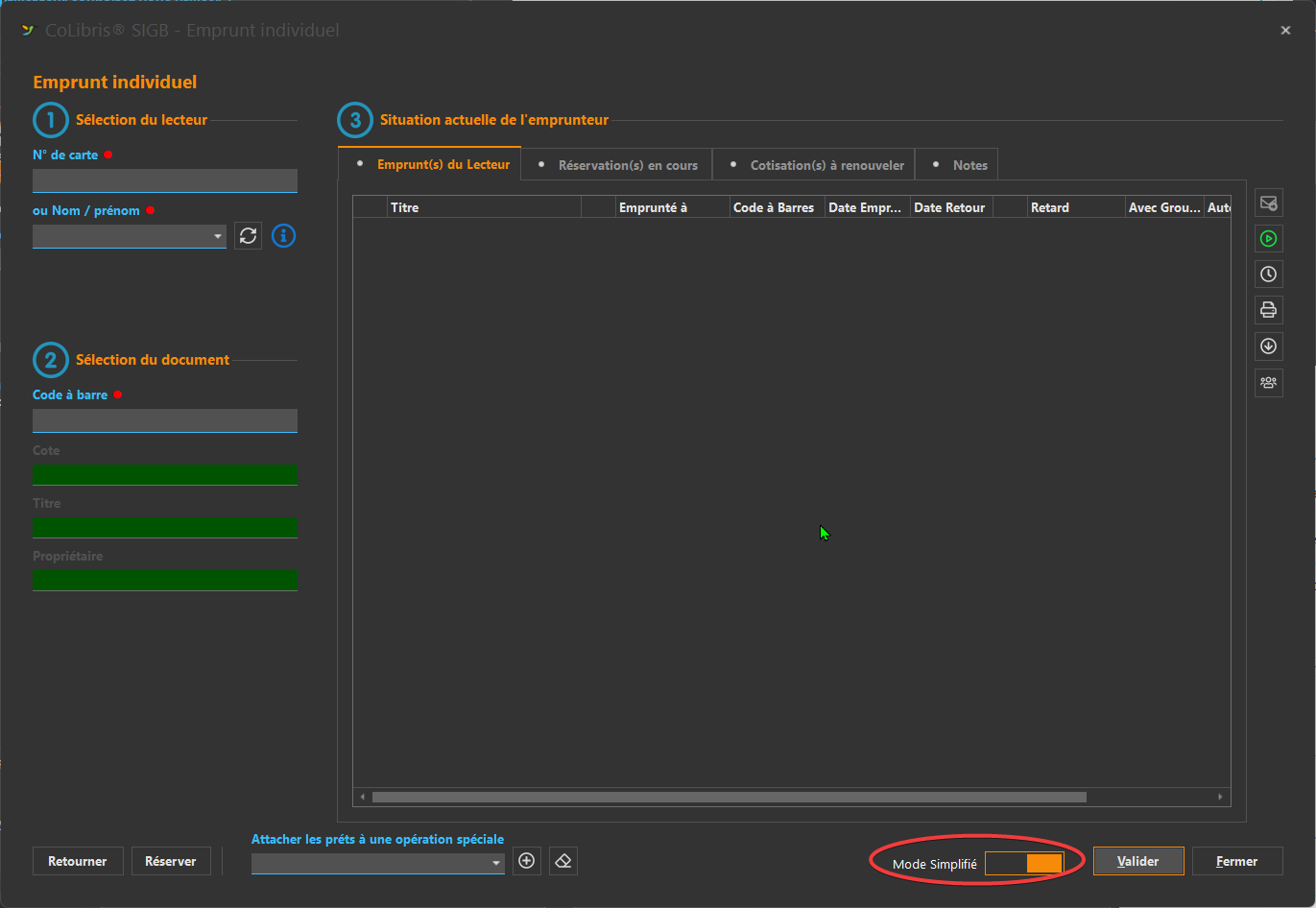This screenshot has width=1316, height=908.
Task: Expand the special operation dropdown list
Action: coord(496,863)
